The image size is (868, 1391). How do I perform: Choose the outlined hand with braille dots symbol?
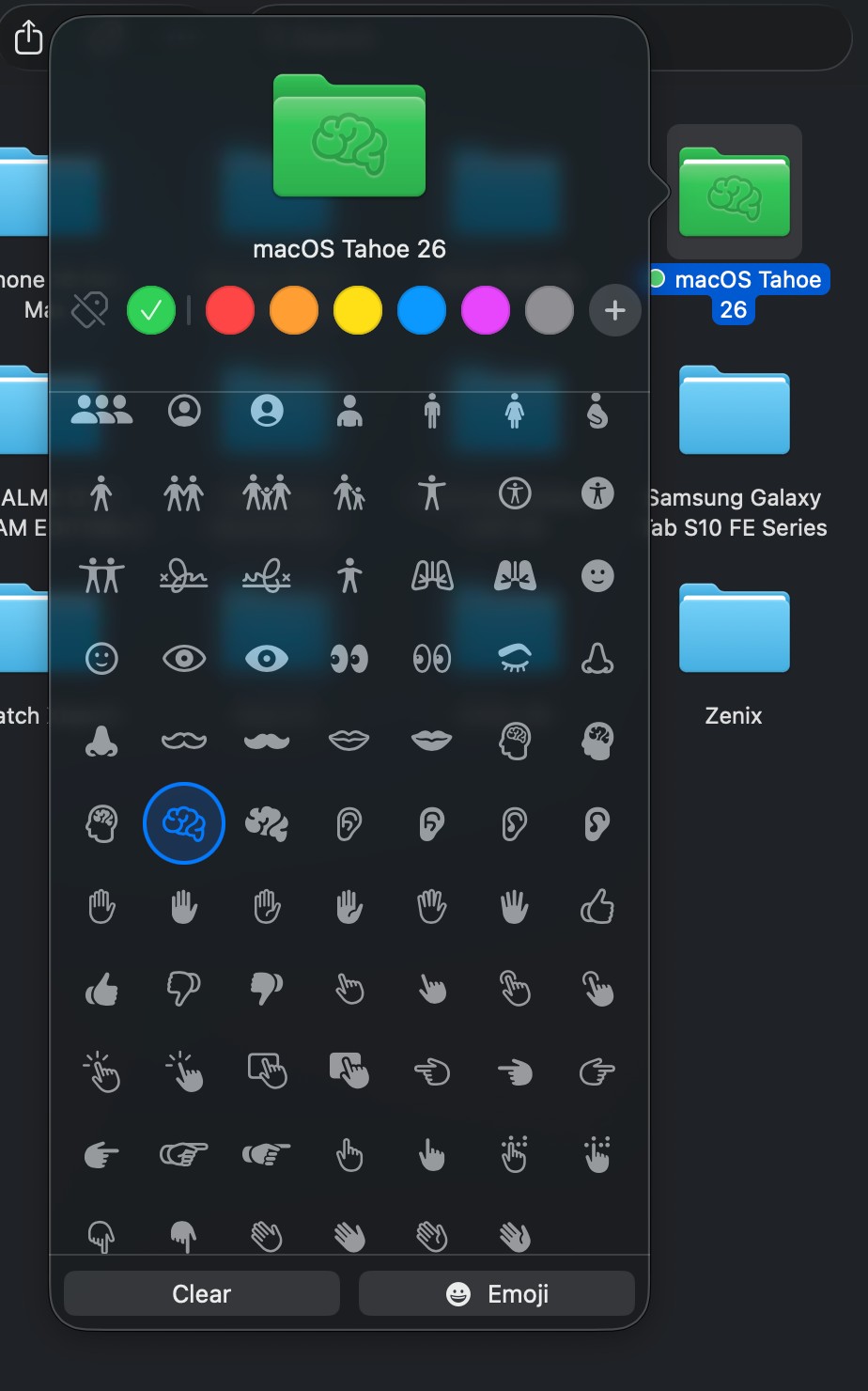click(x=515, y=1153)
